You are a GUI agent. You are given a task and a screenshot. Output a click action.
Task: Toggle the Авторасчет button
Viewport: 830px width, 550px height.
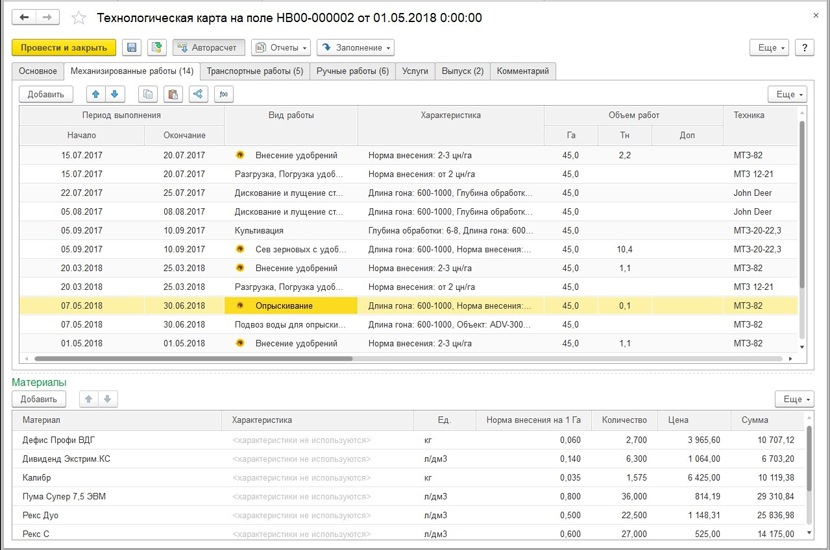(208, 48)
